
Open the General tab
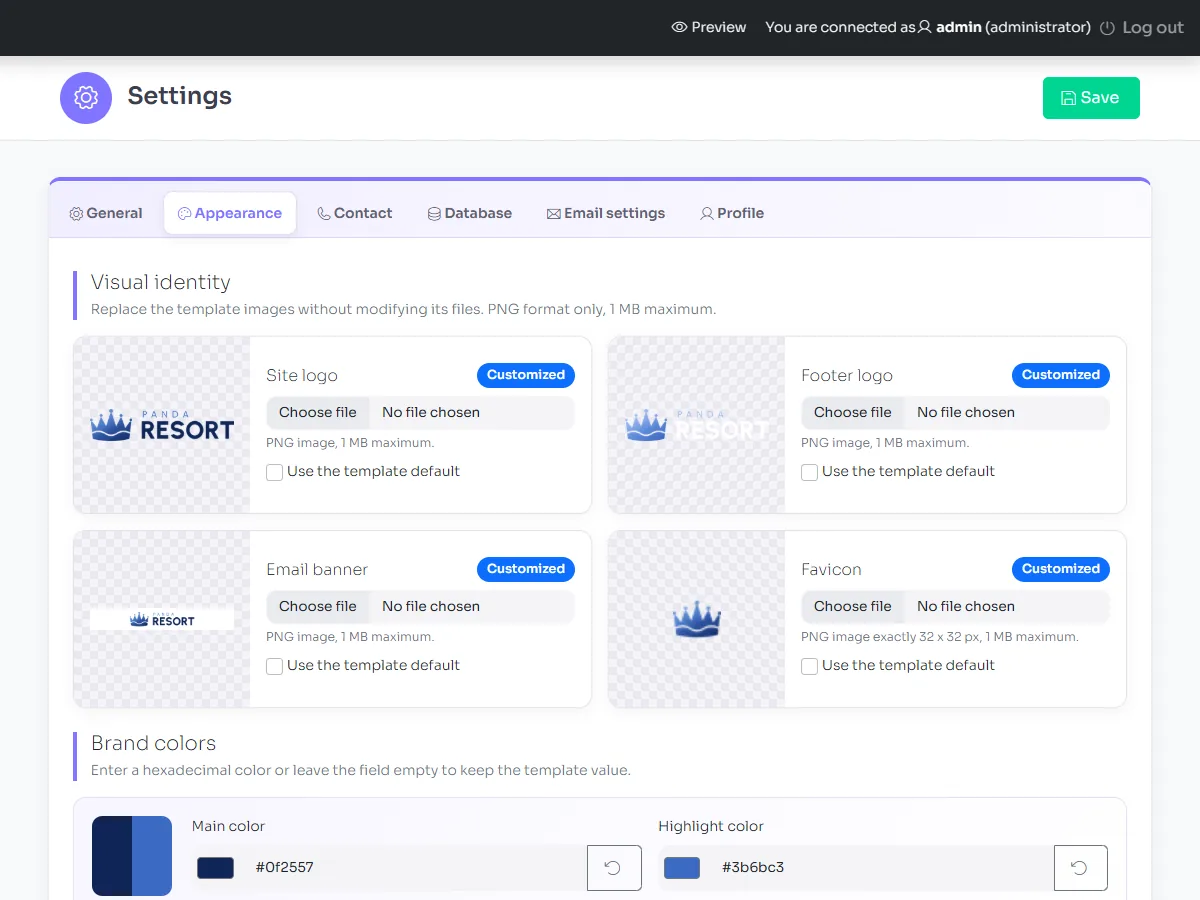tap(106, 213)
